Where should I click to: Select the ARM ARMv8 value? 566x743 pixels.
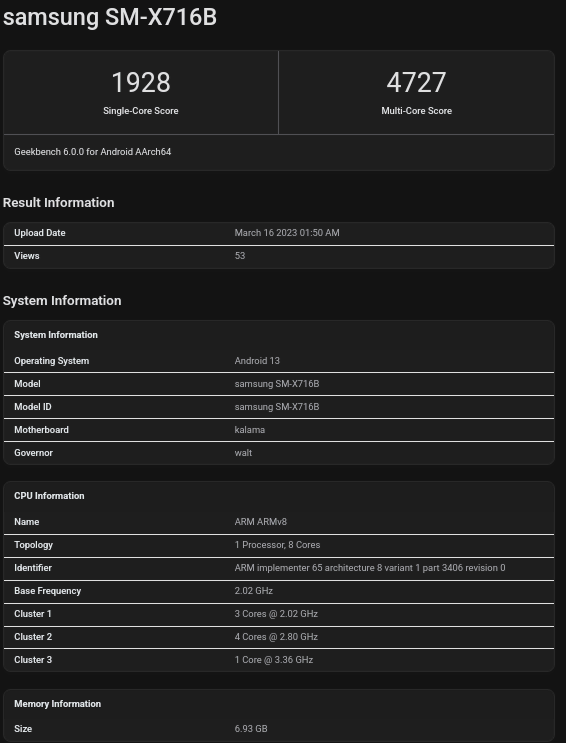261,522
